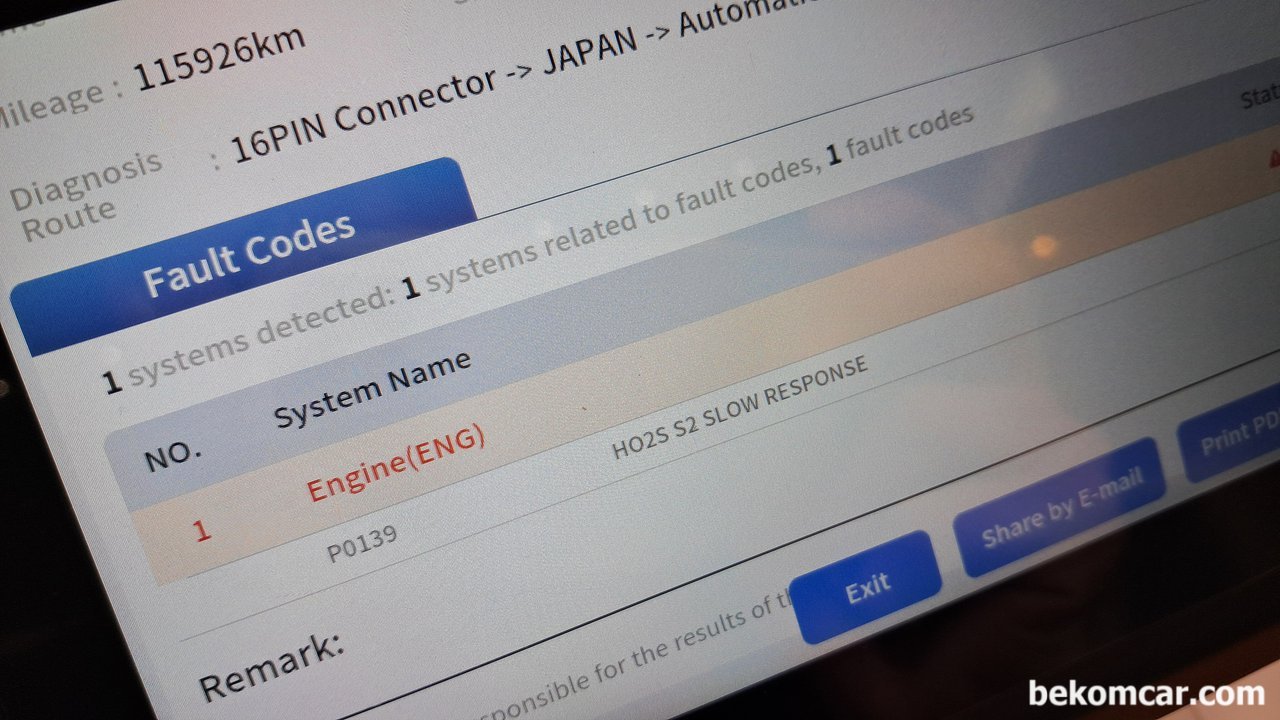Screen dimensions: 1280x720
Task: Tap the Remark label
Action: pos(272,668)
